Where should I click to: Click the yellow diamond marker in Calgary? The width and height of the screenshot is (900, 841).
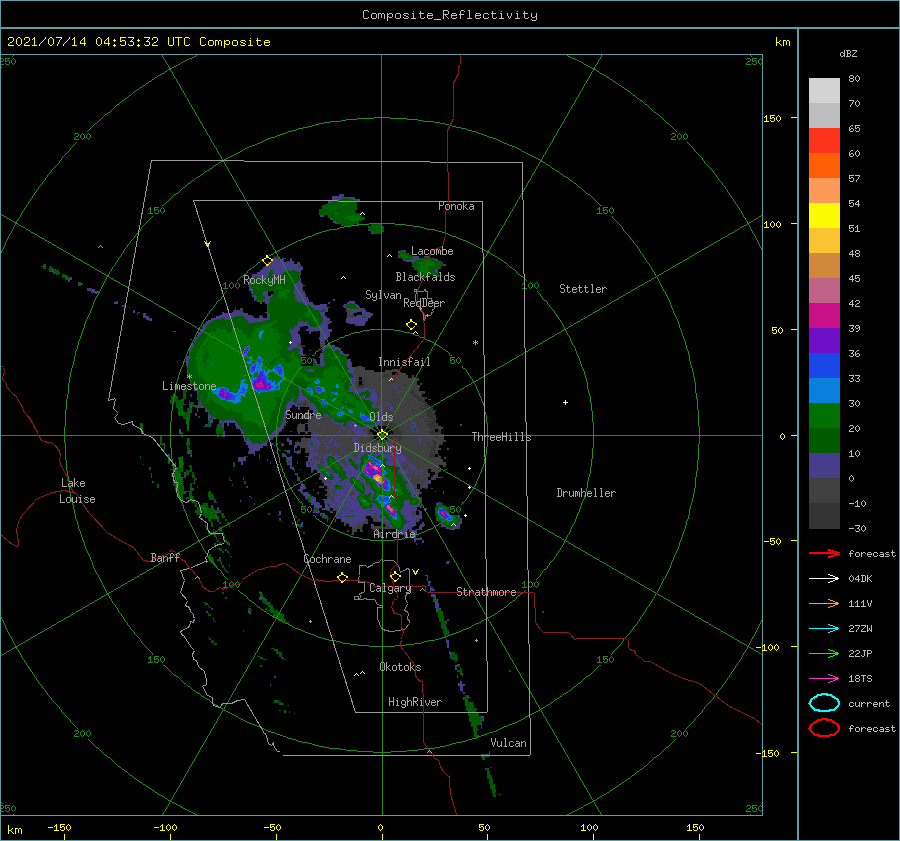point(395,576)
